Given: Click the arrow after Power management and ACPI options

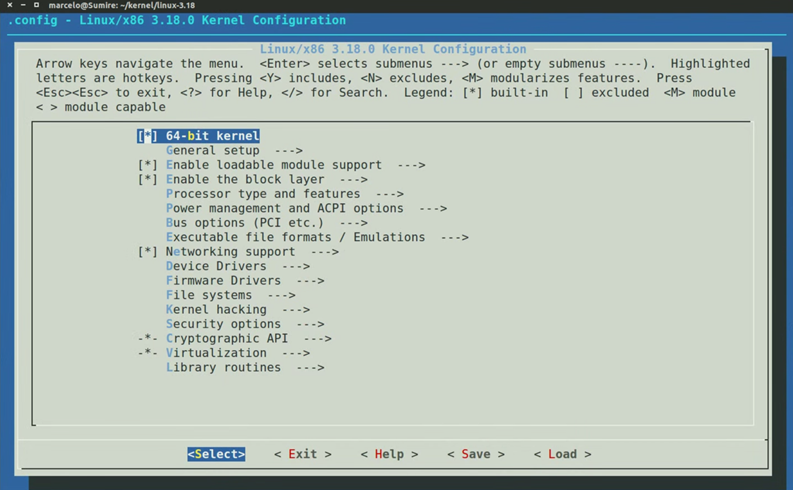Looking at the screenshot, I should point(433,208).
